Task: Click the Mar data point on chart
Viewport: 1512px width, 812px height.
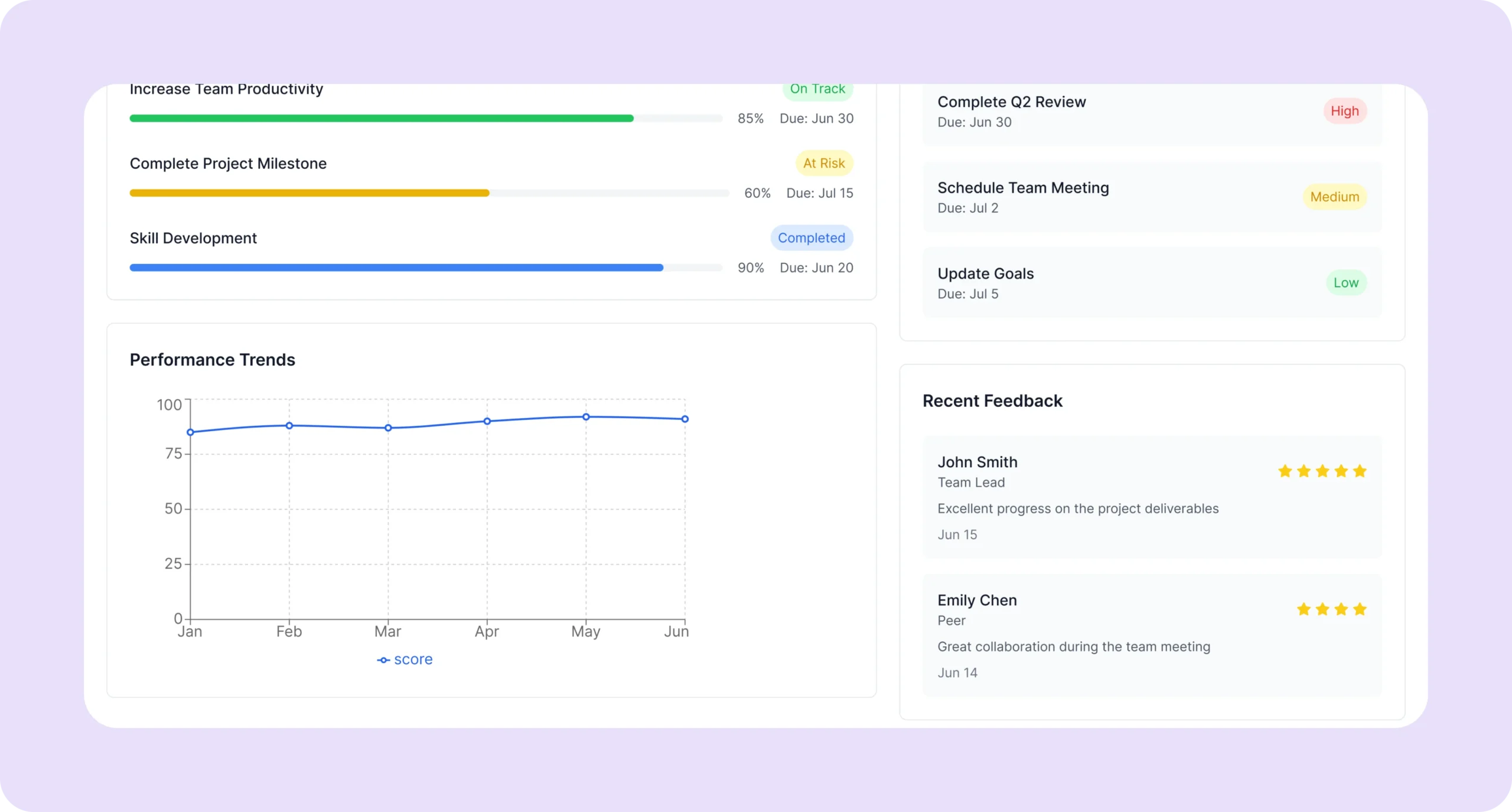Action: click(x=388, y=428)
